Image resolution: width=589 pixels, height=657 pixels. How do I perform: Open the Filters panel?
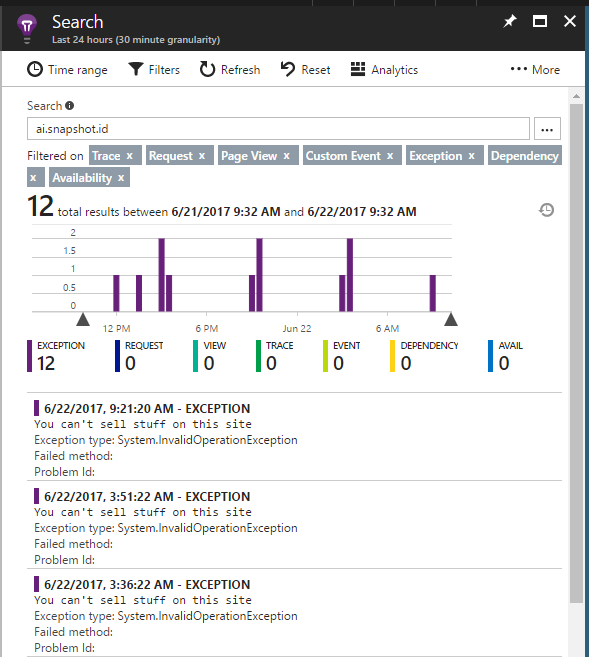click(154, 70)
